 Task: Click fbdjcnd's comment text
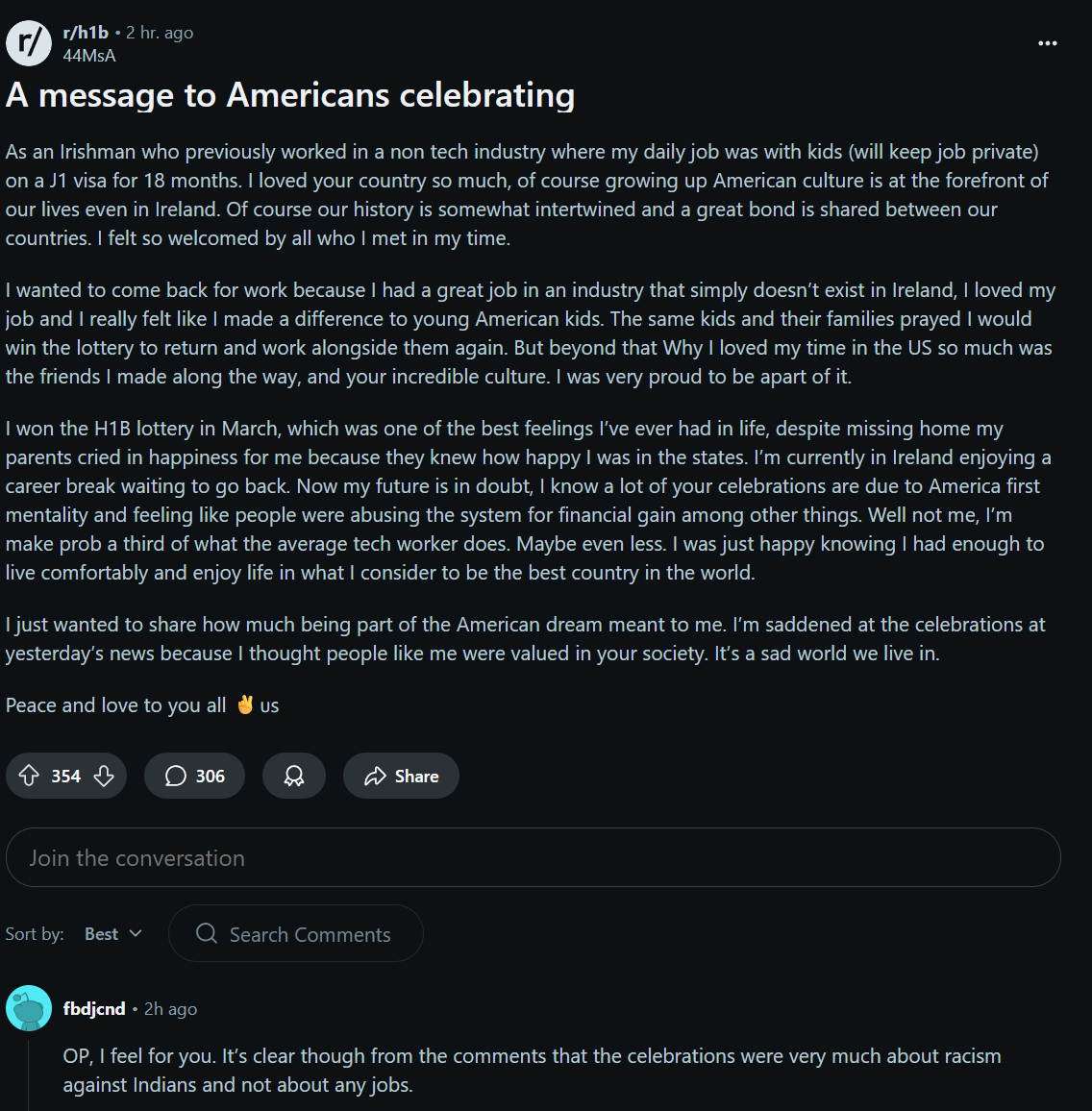click(532, 1071)
